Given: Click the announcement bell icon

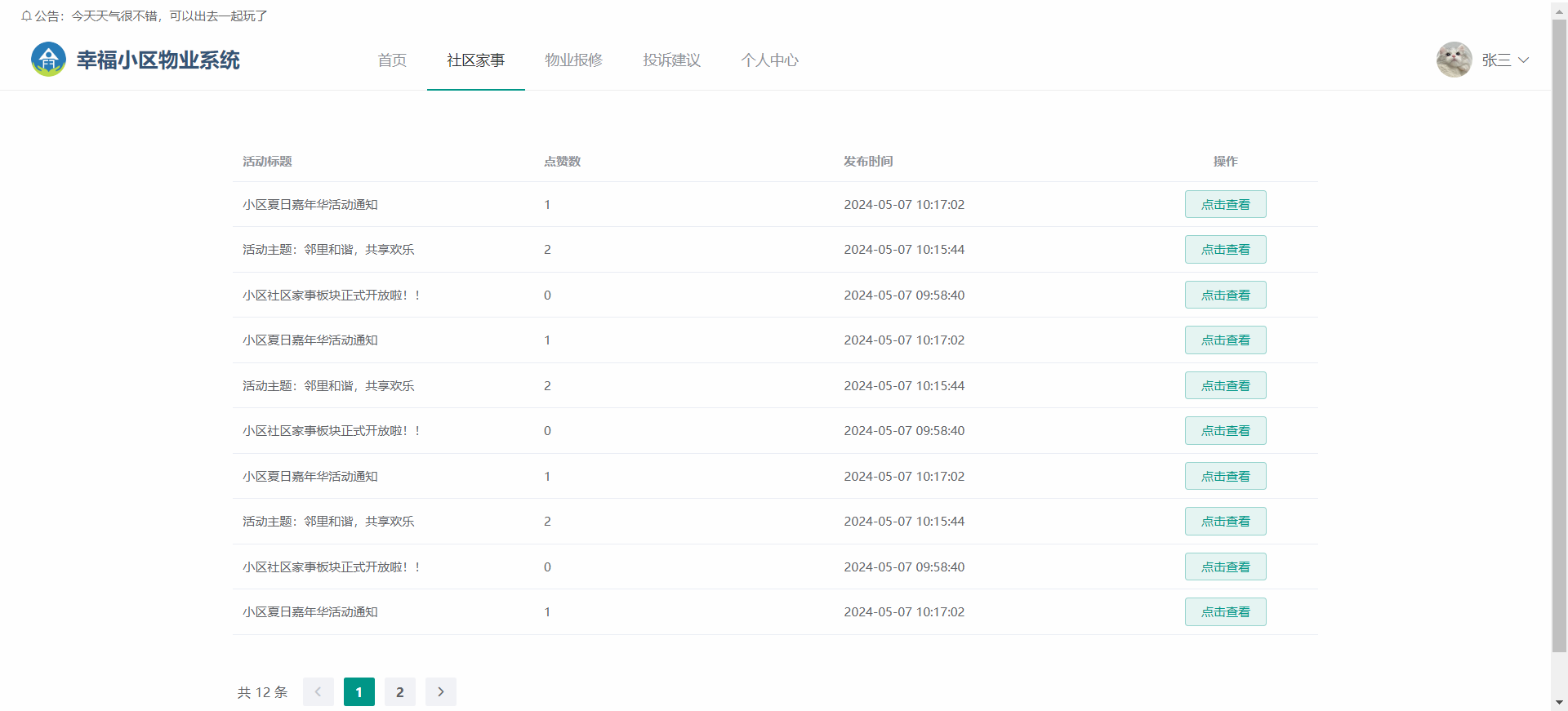Looking at the screenshot, I should point(26,16).
